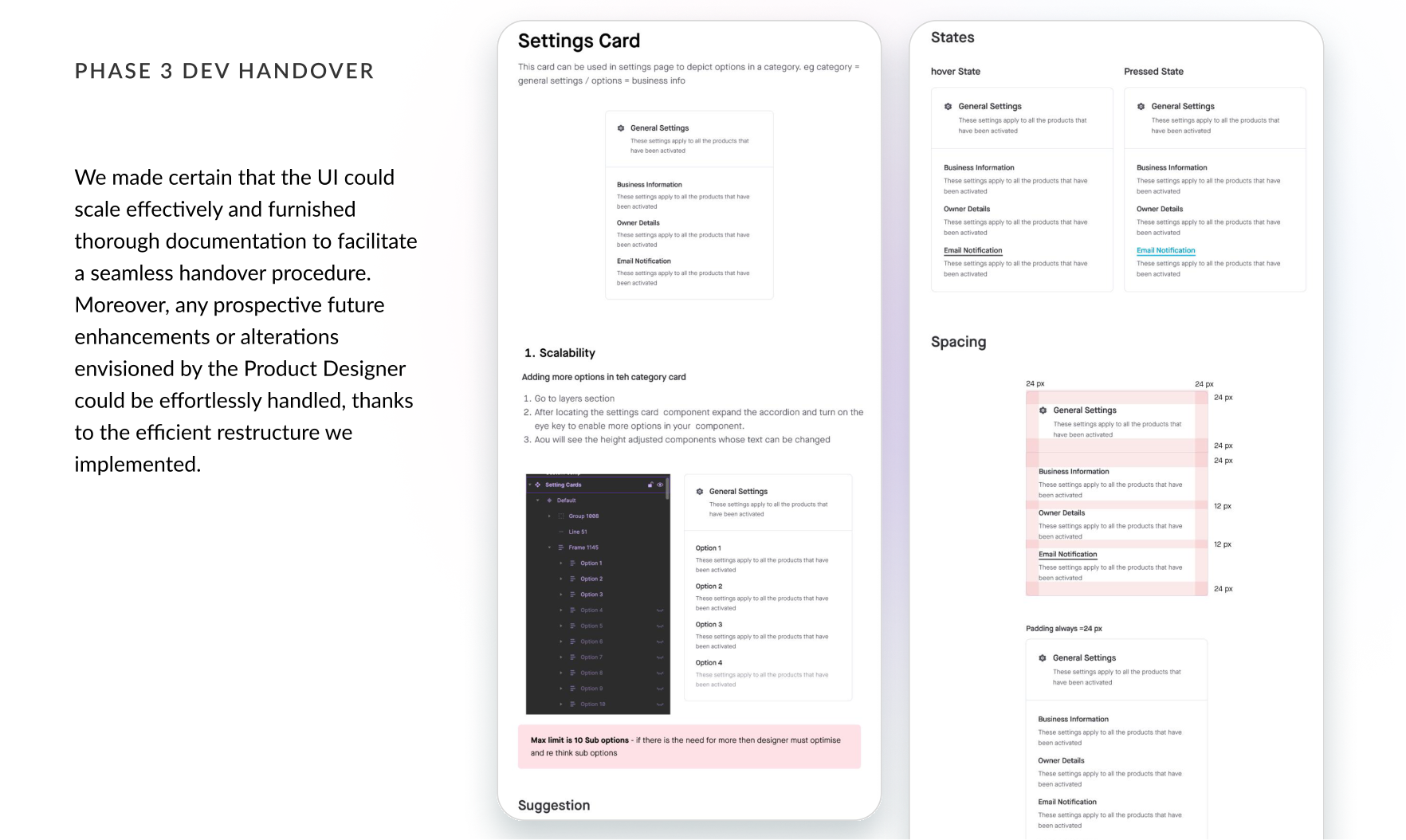Click the auto-layout icon beside Option 6 layer
This screenshot has width=1406, height=840.
(x=572, y=642)
